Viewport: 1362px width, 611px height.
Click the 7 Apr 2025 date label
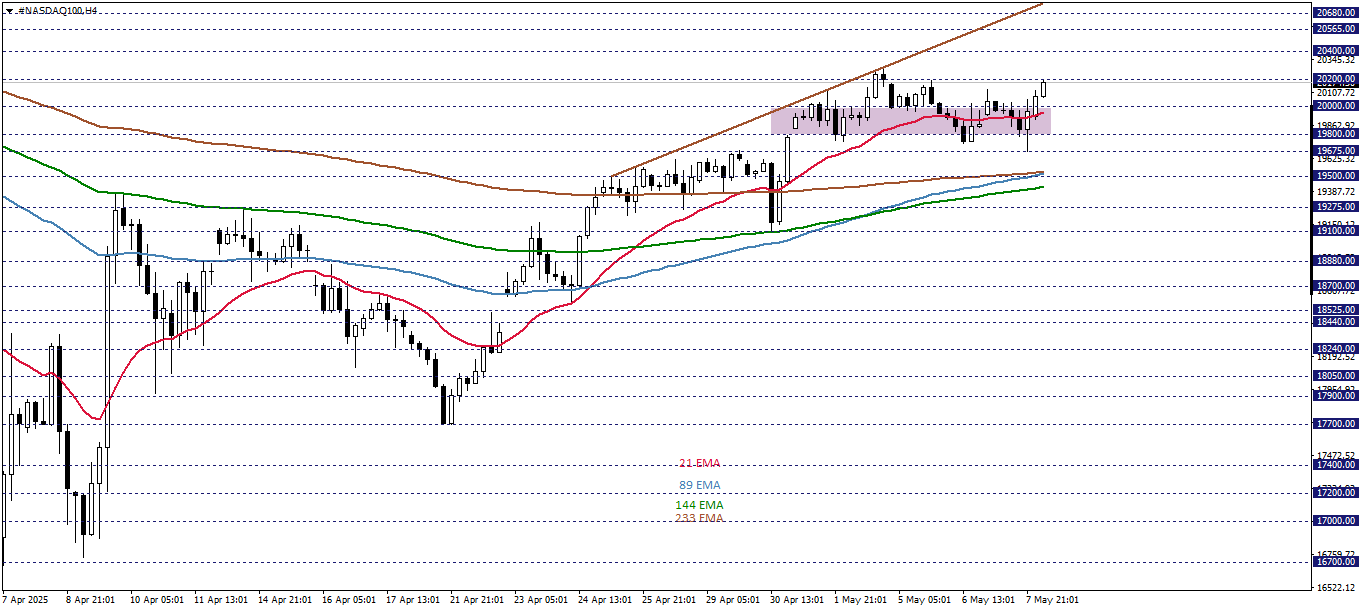[x=25, y=601]
